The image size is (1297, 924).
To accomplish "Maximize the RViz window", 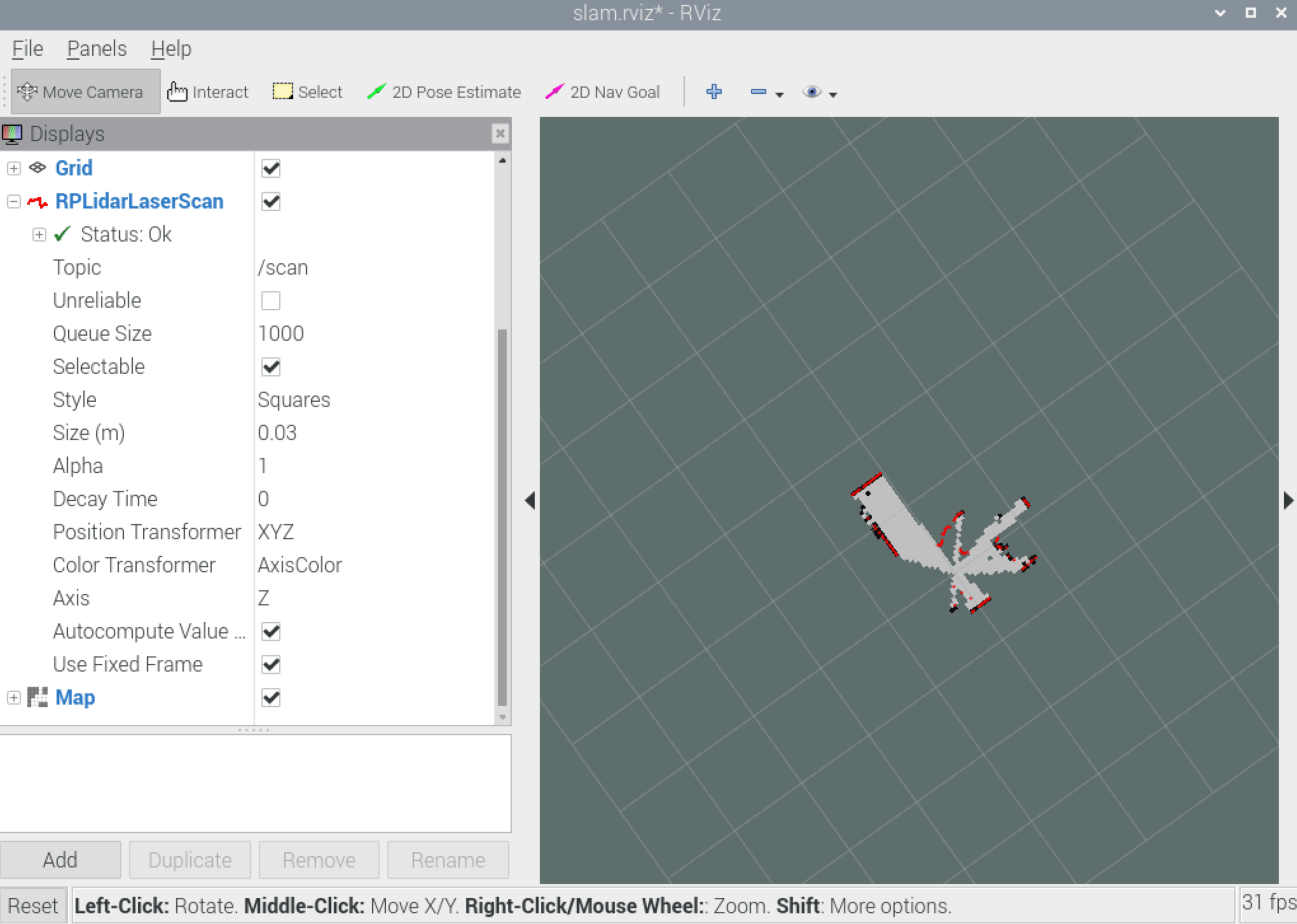I will [x=1250, y=13].
